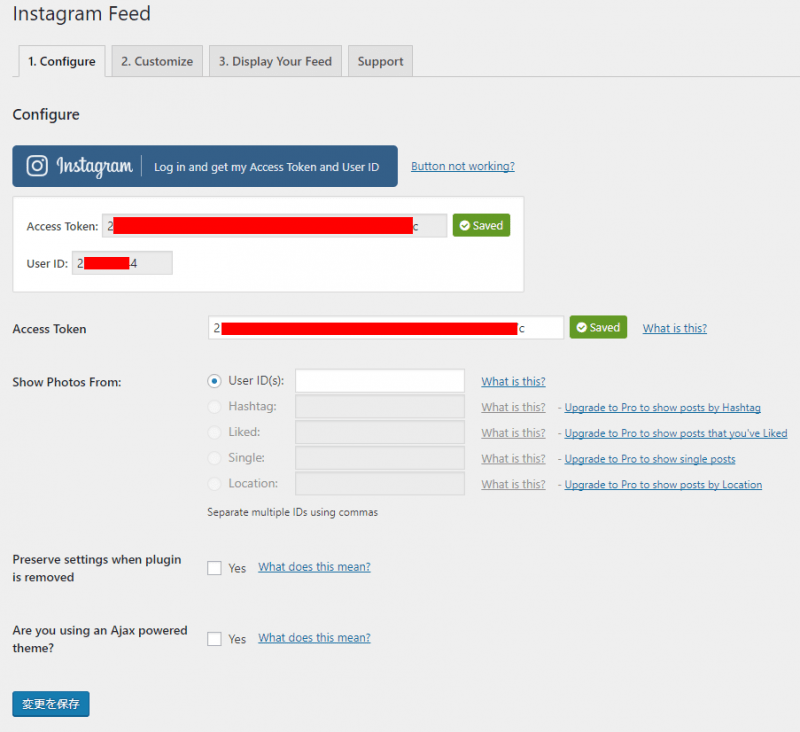Click the Instagram camera logo icon
The width and height of the screenshot is (800, 732).
(x=37, y=166)
